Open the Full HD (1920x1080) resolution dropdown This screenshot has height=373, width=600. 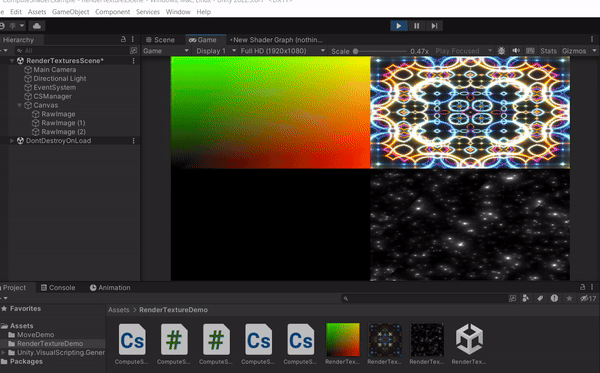point(282,51)
